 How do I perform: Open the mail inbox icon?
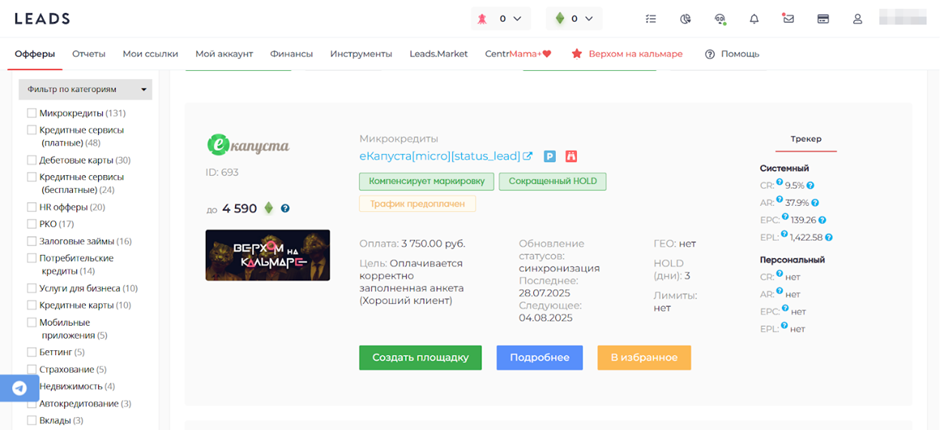788,19
